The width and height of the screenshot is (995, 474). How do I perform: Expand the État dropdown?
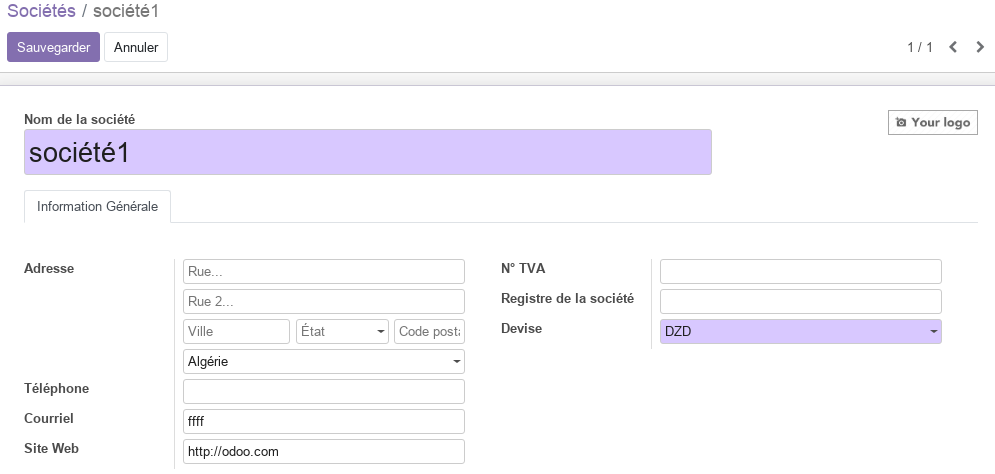[342, 331]
